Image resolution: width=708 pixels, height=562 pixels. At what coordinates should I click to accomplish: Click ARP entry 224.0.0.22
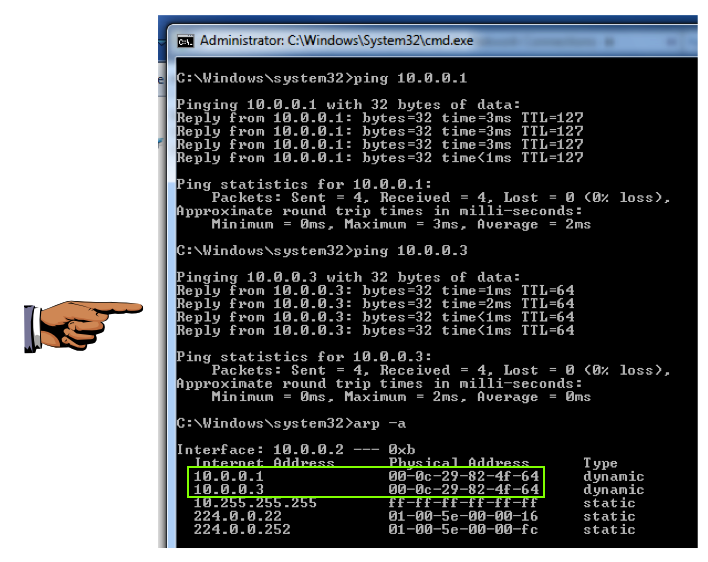(238, 516)
